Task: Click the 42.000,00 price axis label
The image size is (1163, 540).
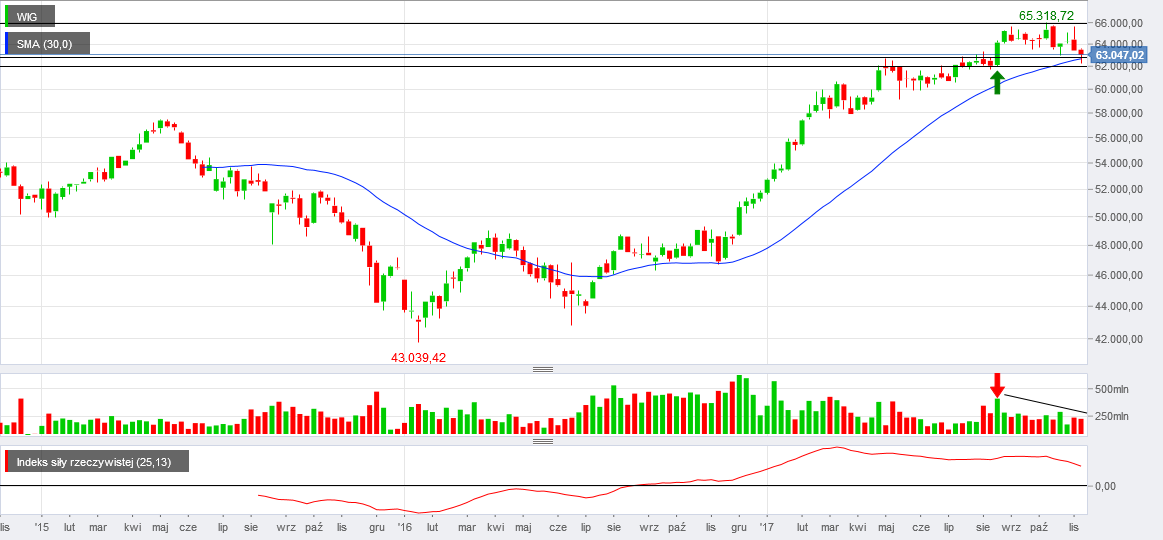Action: click(x=1120, y=339)
